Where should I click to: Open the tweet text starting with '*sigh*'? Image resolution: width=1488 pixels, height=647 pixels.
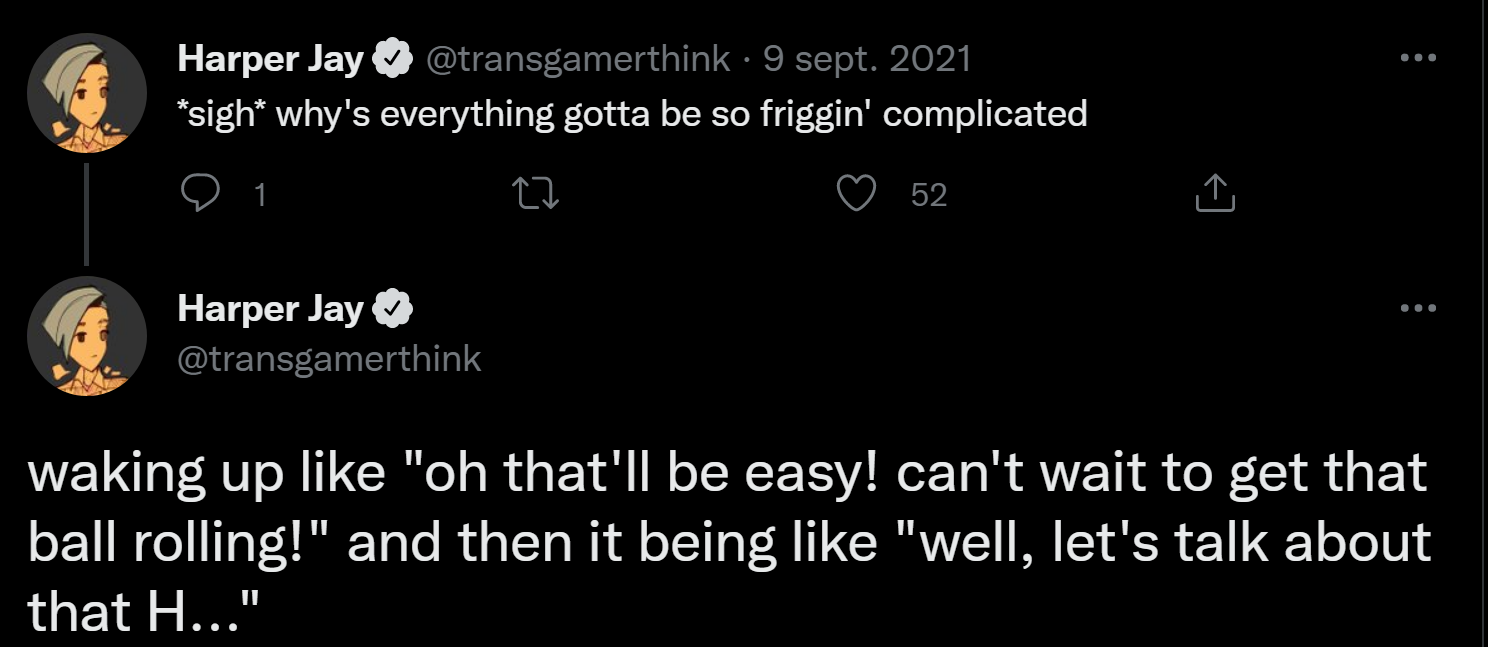pyautogui.click(x=632, y=114)
